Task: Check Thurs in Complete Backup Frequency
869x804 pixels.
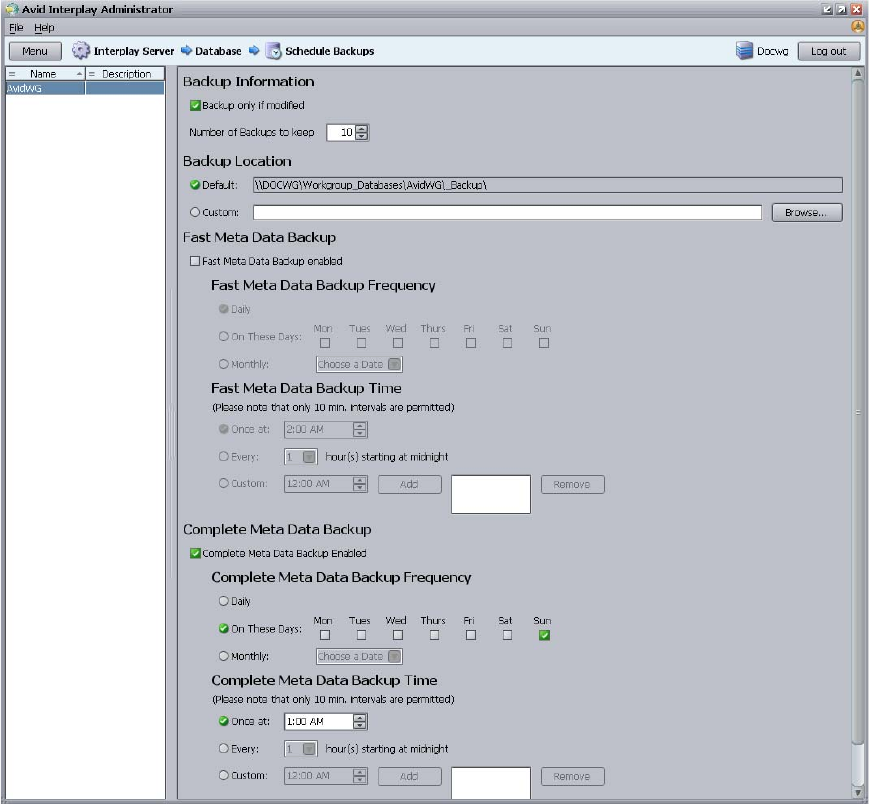Action: pos(434,635)
